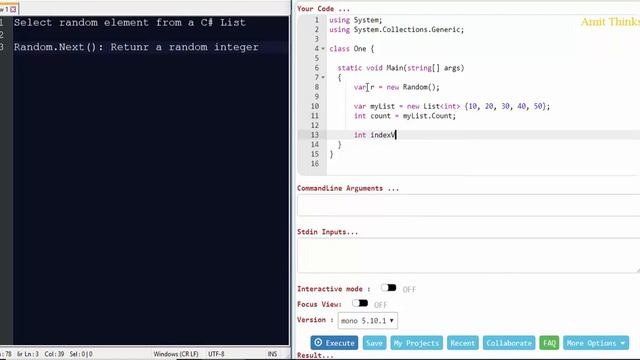Viewport: 640px width, 360px height.
Task: Open the FAQ page
Action: (x=549, y=343)
